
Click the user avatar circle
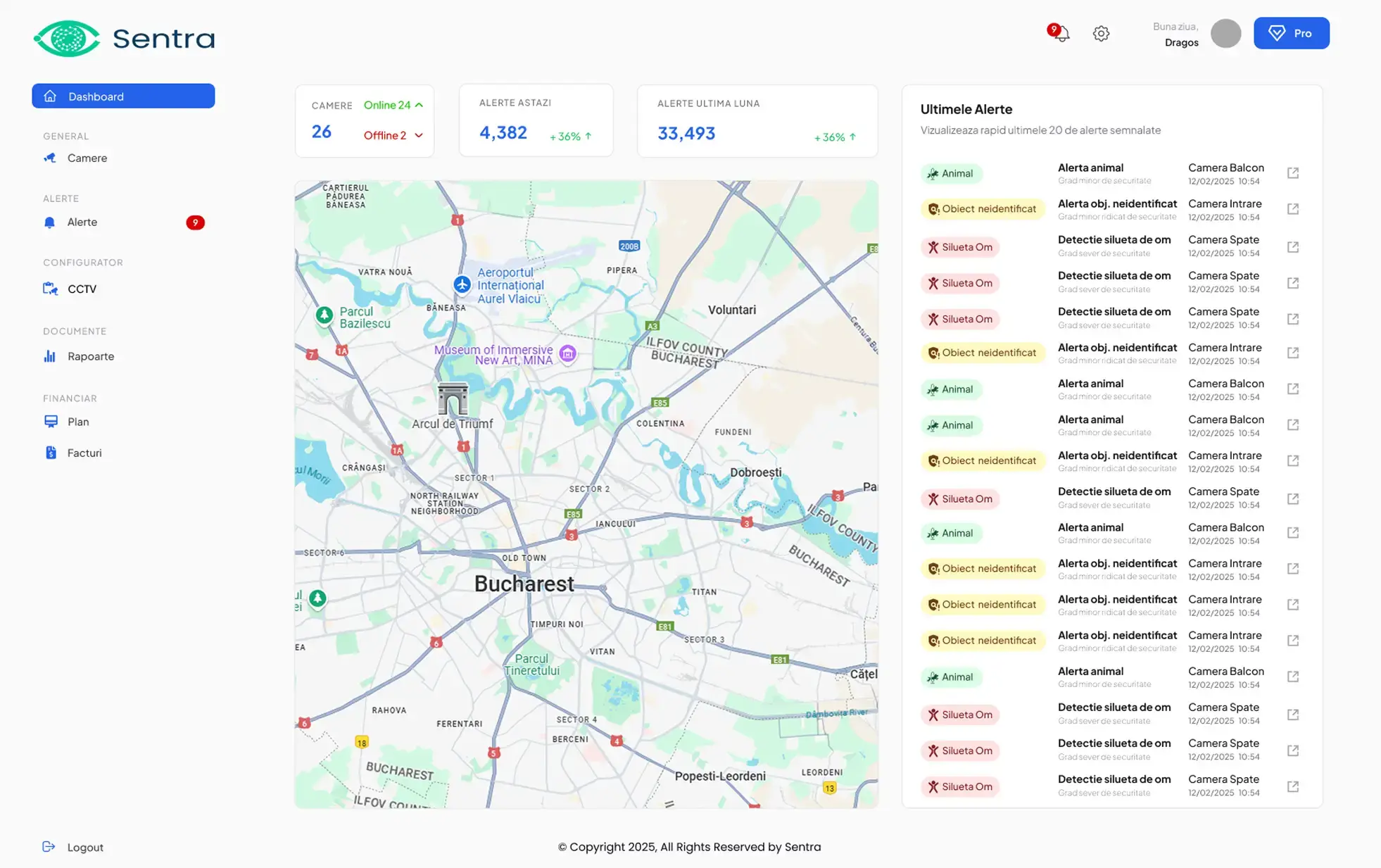click(x=1225, y=33)
